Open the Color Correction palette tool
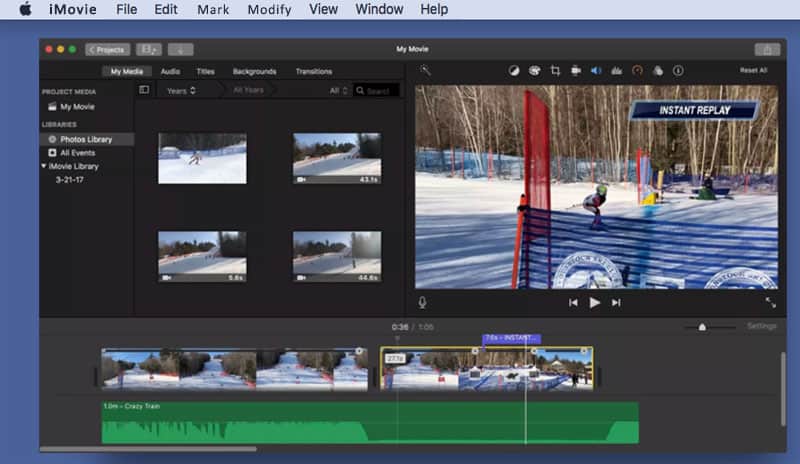 [x=534, y=71]
